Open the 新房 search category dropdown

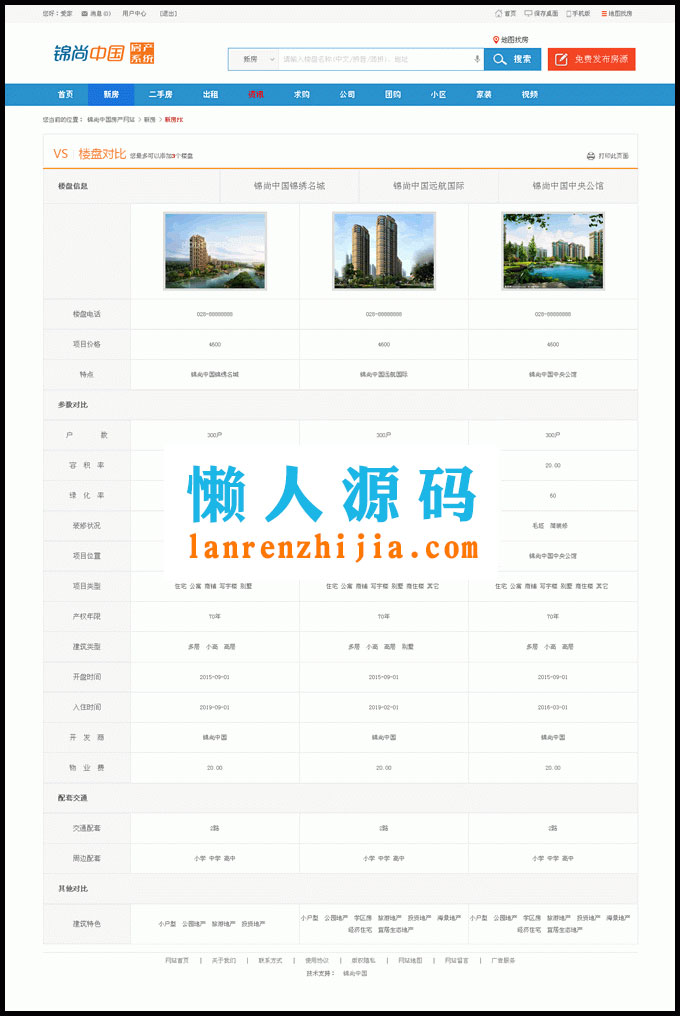coord(253,59)
